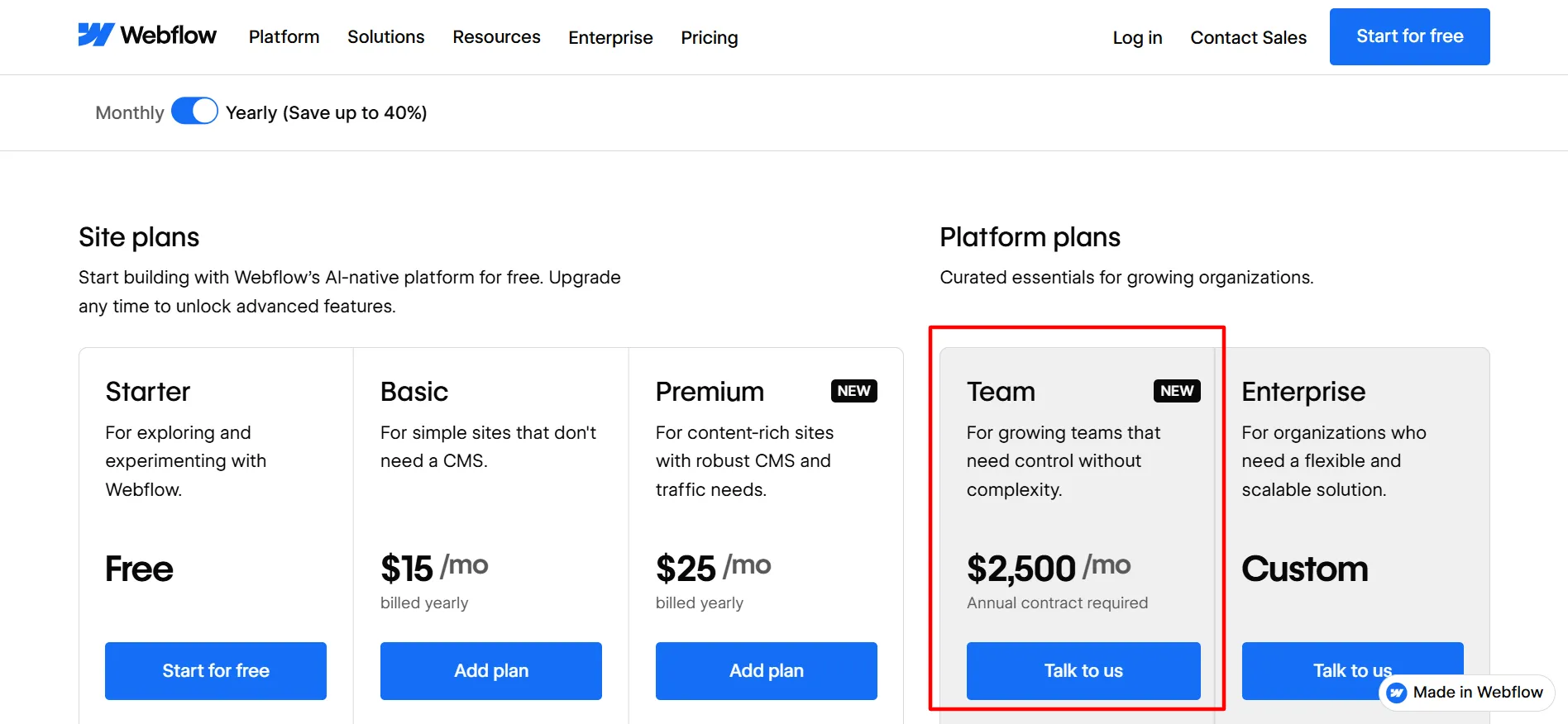
Task: Click Add plan under Basic plan
Action: pos(490,670)
